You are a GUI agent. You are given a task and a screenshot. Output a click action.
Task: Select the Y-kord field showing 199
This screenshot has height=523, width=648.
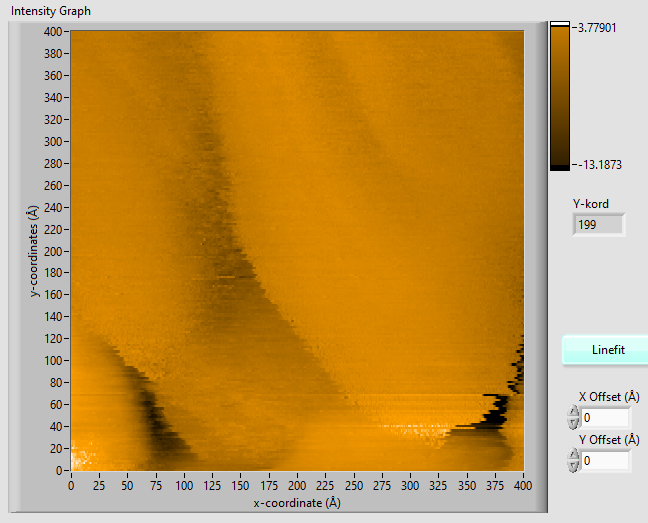pyautogui.click(x=599, y=225)
